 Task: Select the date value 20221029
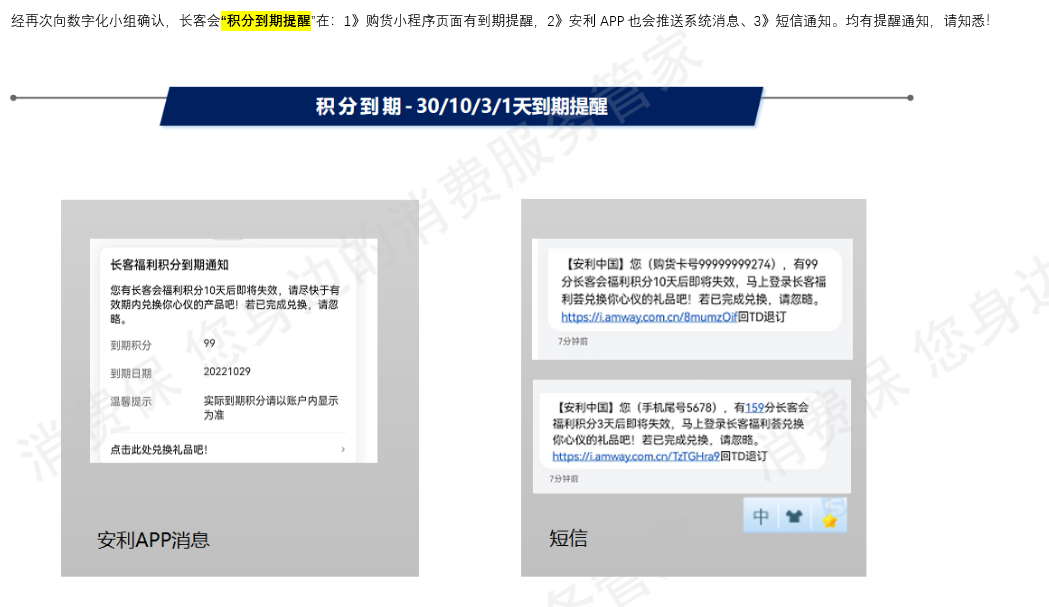pyautogui.click(x=227, y=371)
